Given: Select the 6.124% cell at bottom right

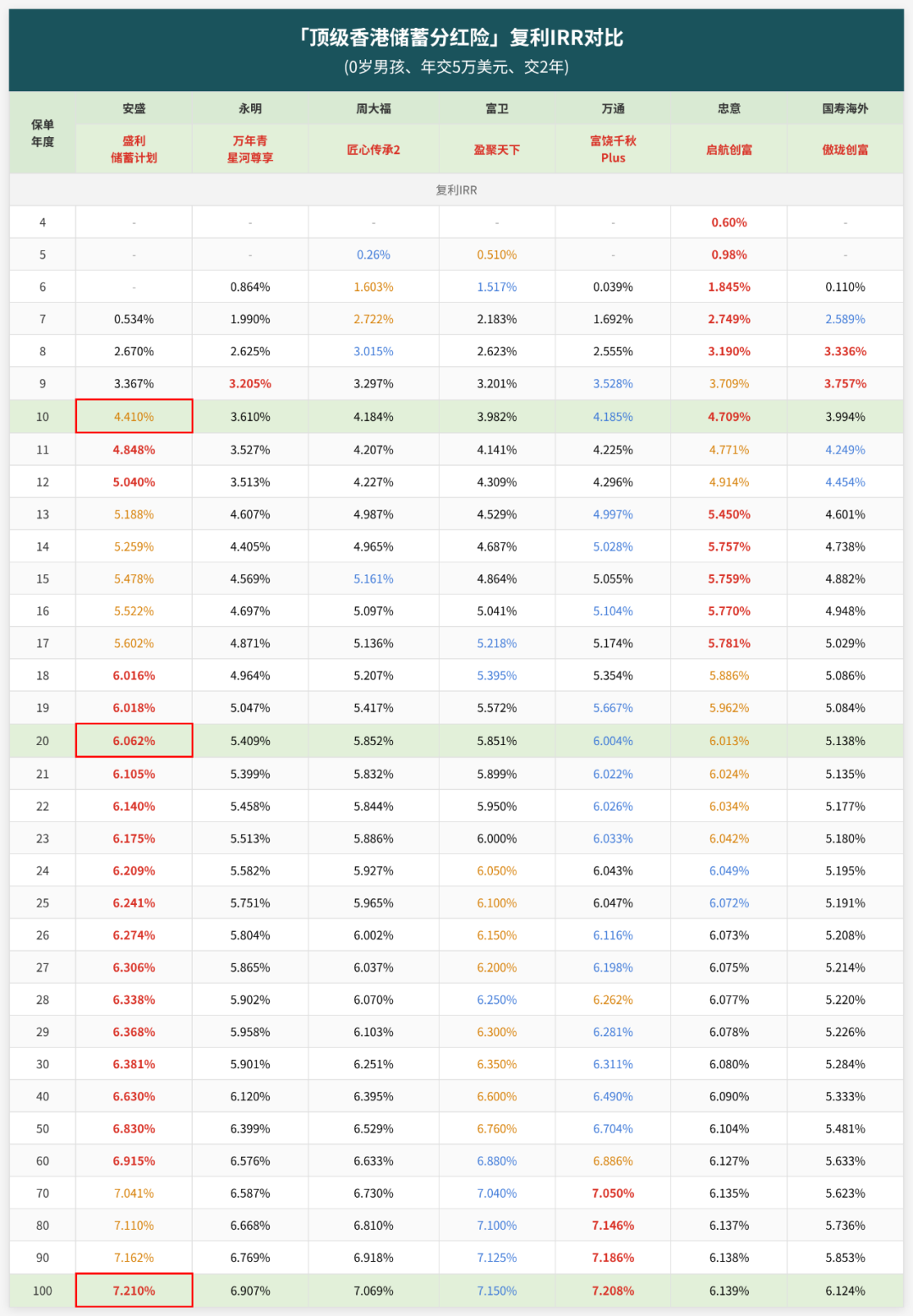Looking at the screenshot, I should [x=845, y=1291].
